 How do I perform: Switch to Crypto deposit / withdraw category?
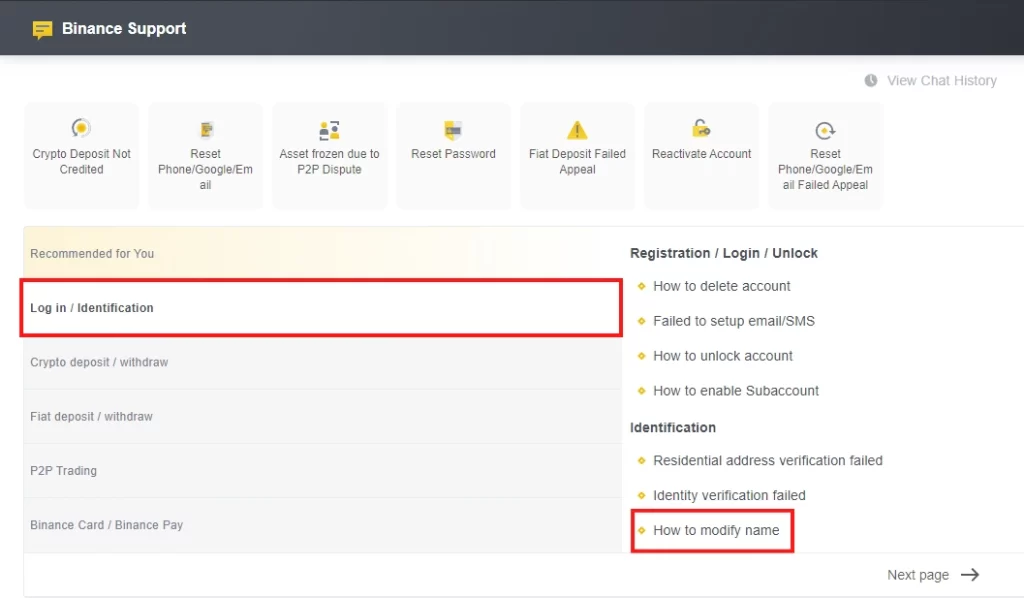323,362
